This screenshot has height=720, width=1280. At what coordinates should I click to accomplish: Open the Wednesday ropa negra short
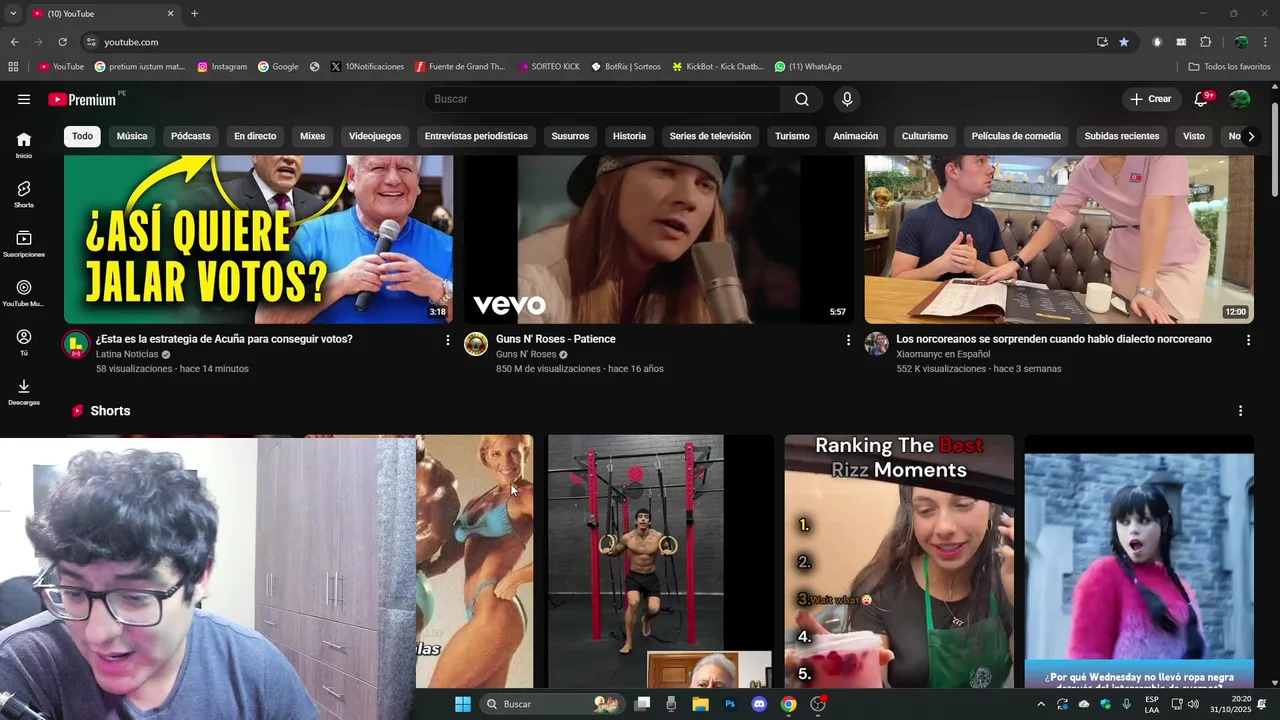(1139, 561)
